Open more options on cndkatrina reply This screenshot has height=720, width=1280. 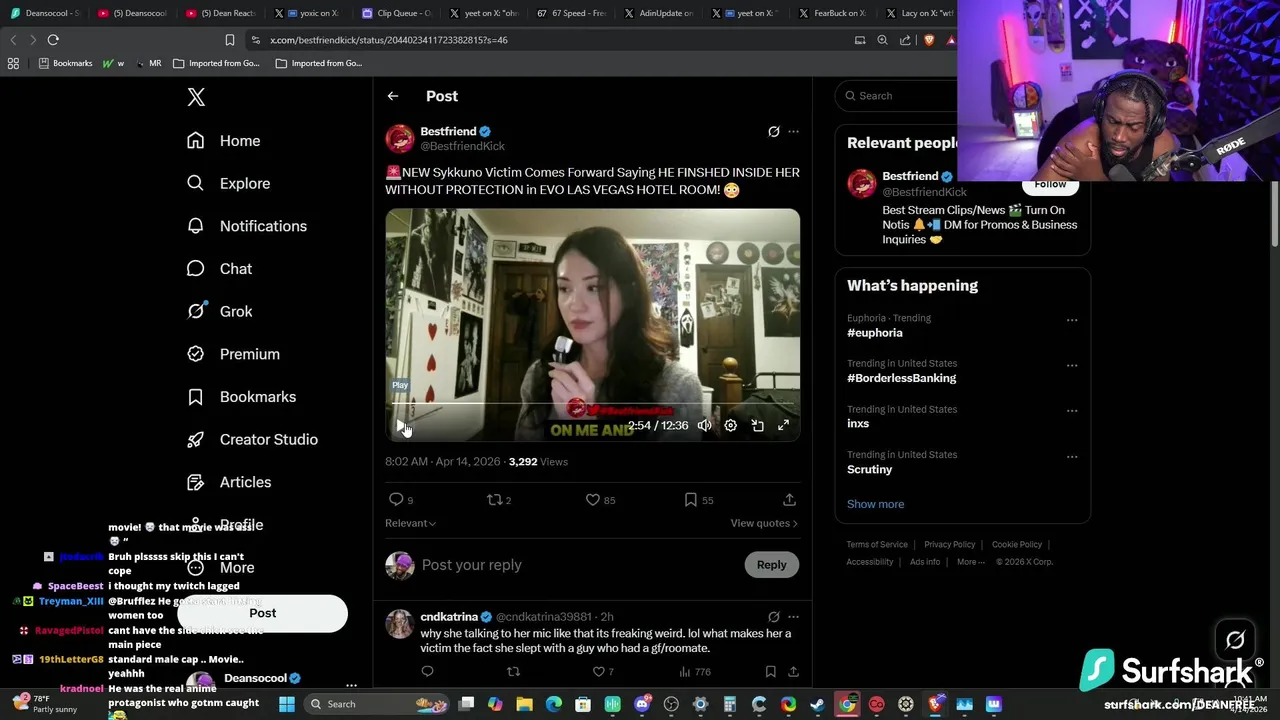coord(793,617)
